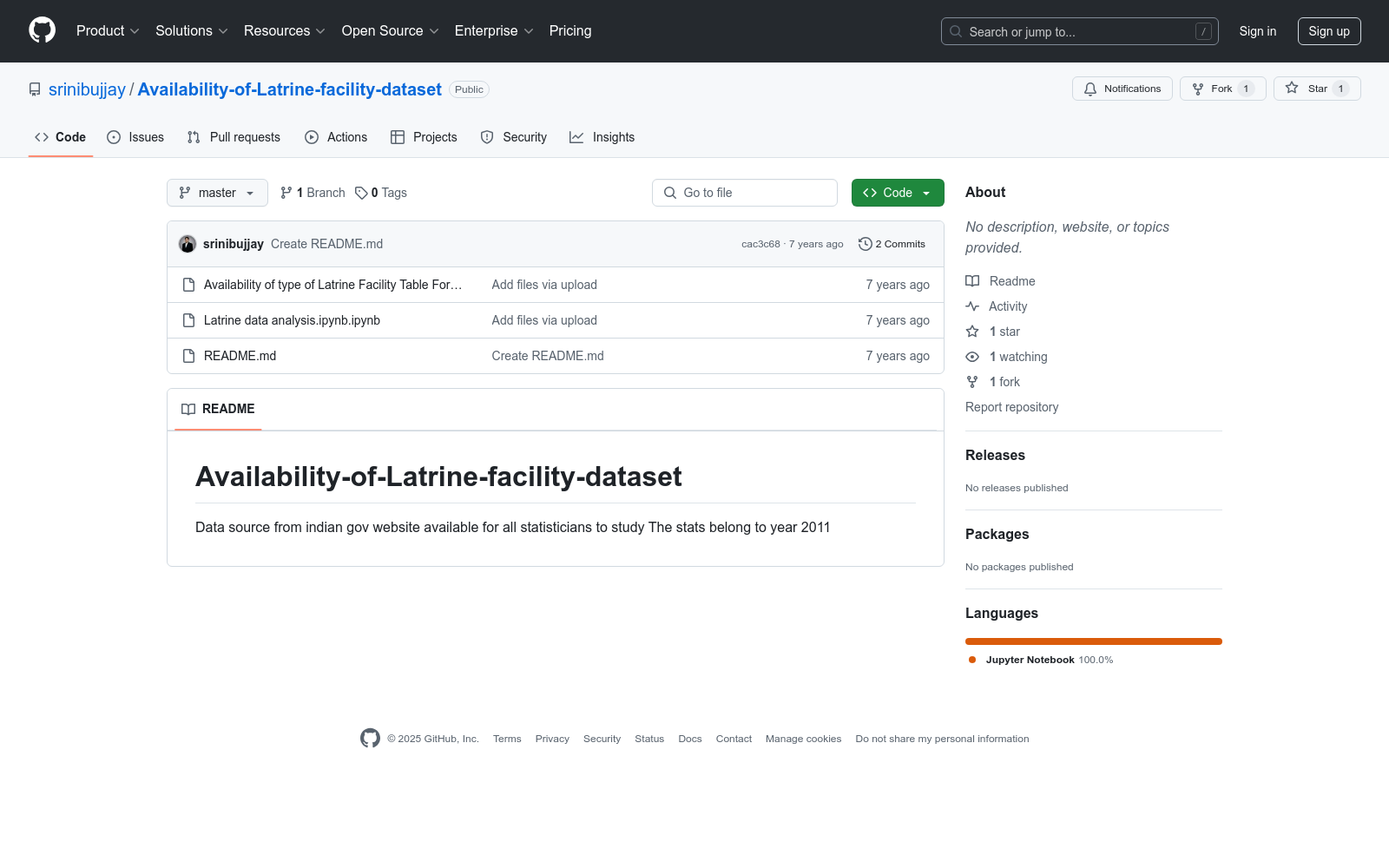The height and width of the screenshot is (868, 1389).
Task: Click the GitHub logo in header
Action: tap(42, 30)
